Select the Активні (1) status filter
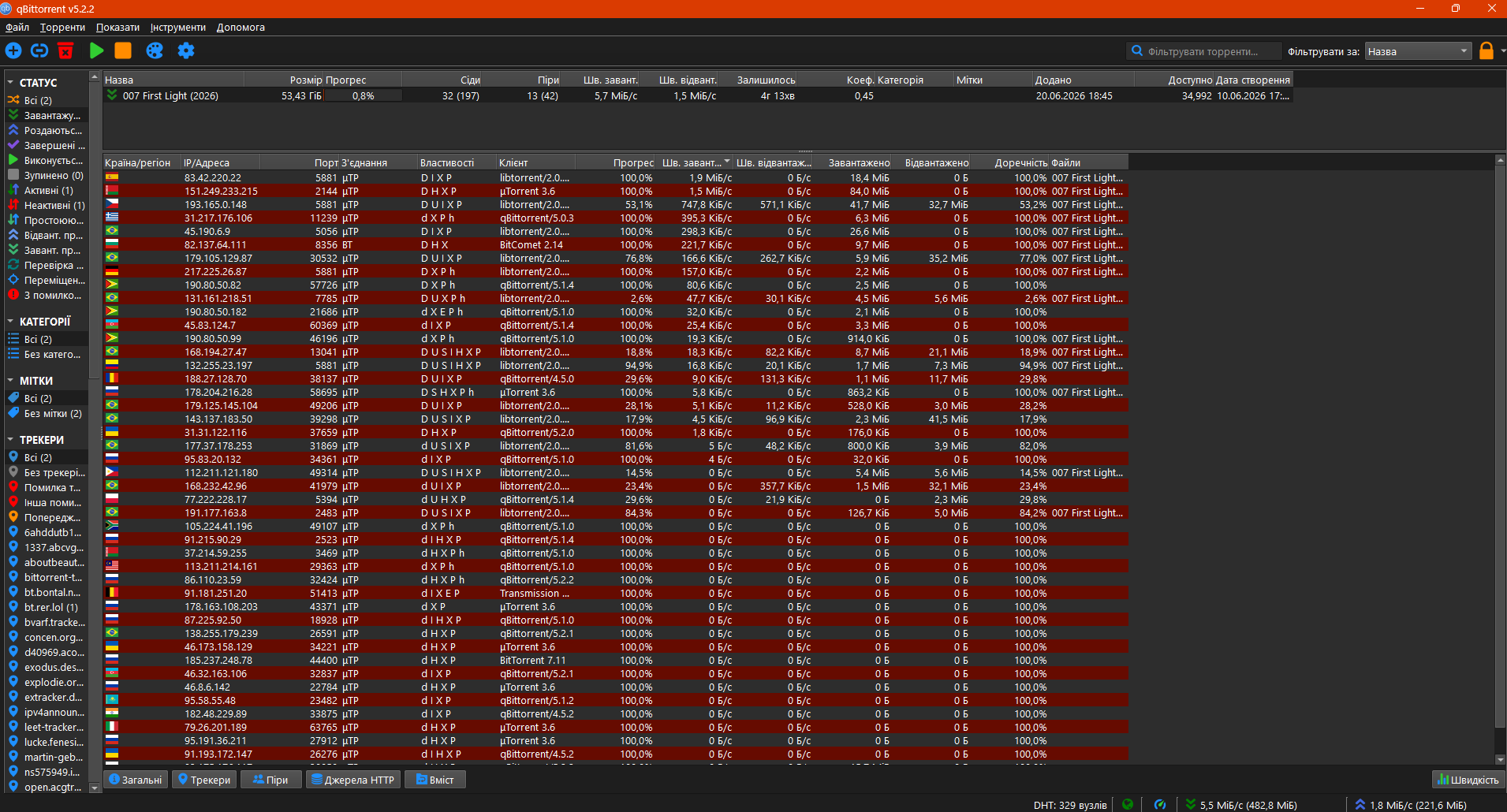1507x812 pixels. pos(47,190)
